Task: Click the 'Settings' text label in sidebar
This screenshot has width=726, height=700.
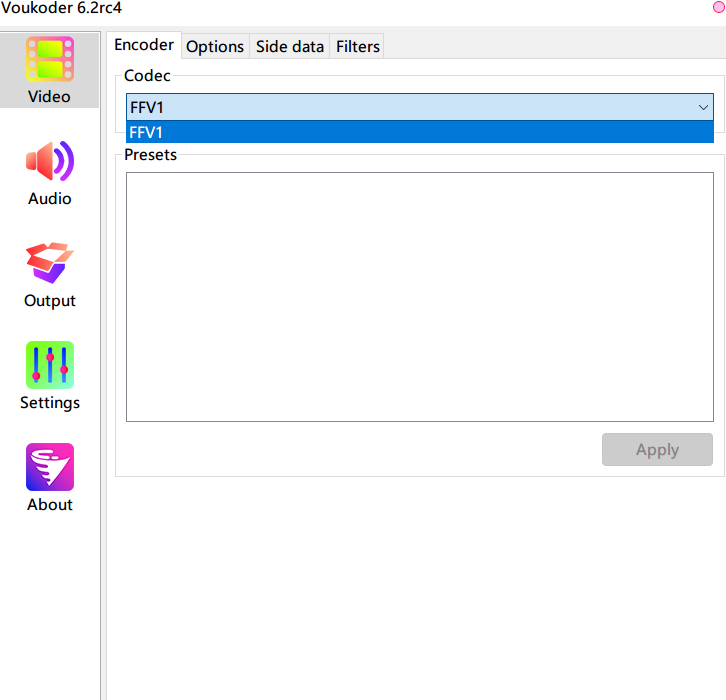Action: (x=50, y=403)
